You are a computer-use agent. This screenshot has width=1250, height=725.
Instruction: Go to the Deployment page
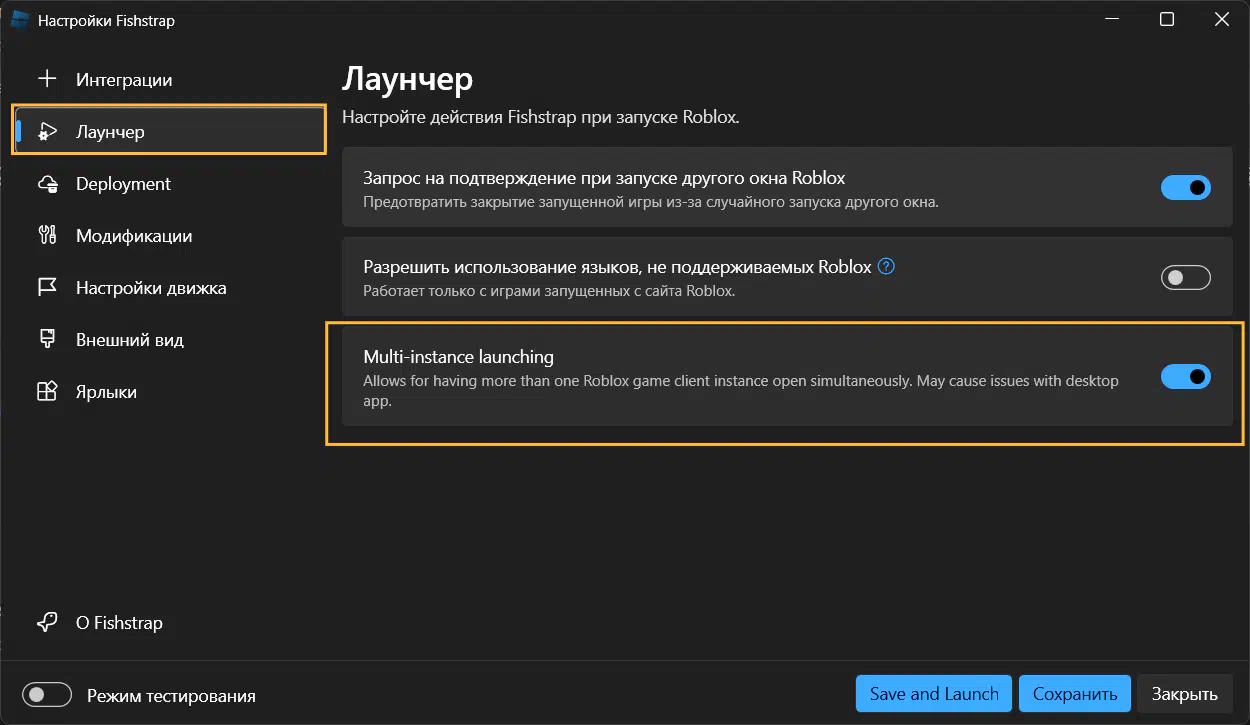click(168, 184)
